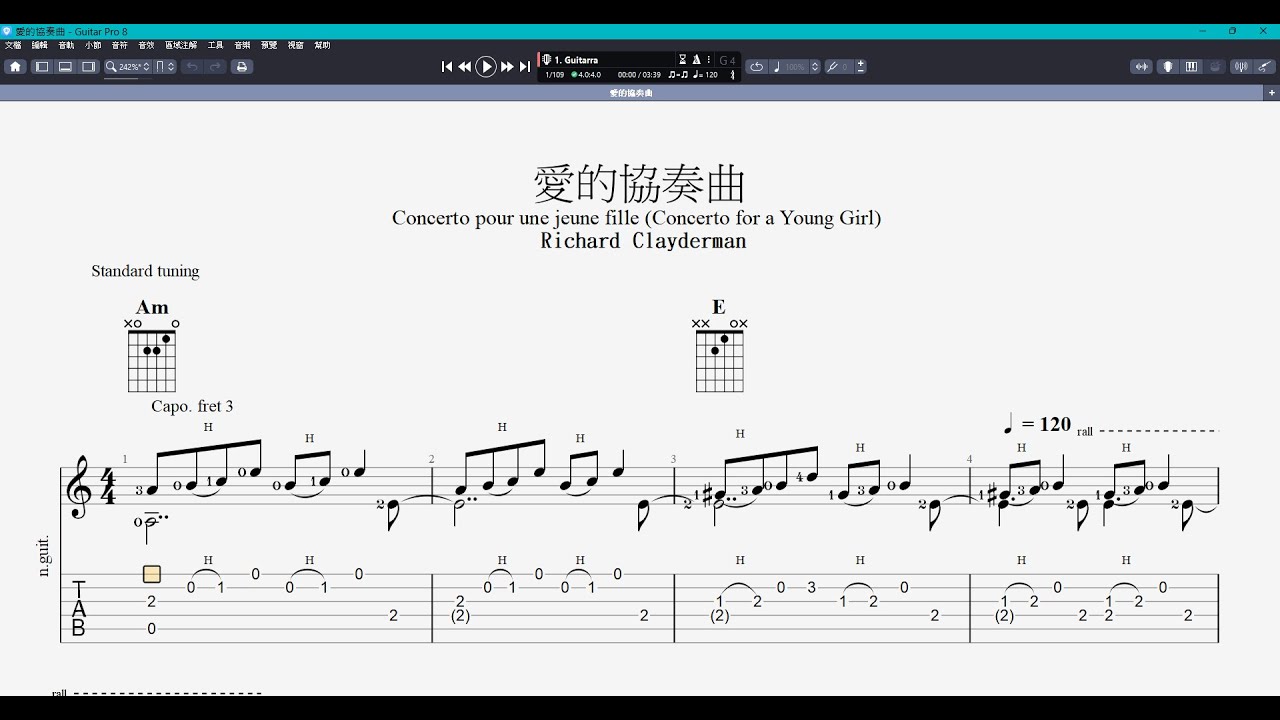The image size is (1280, 720).
Task: Click the treble clef on the staff
Action: (78, 487)
